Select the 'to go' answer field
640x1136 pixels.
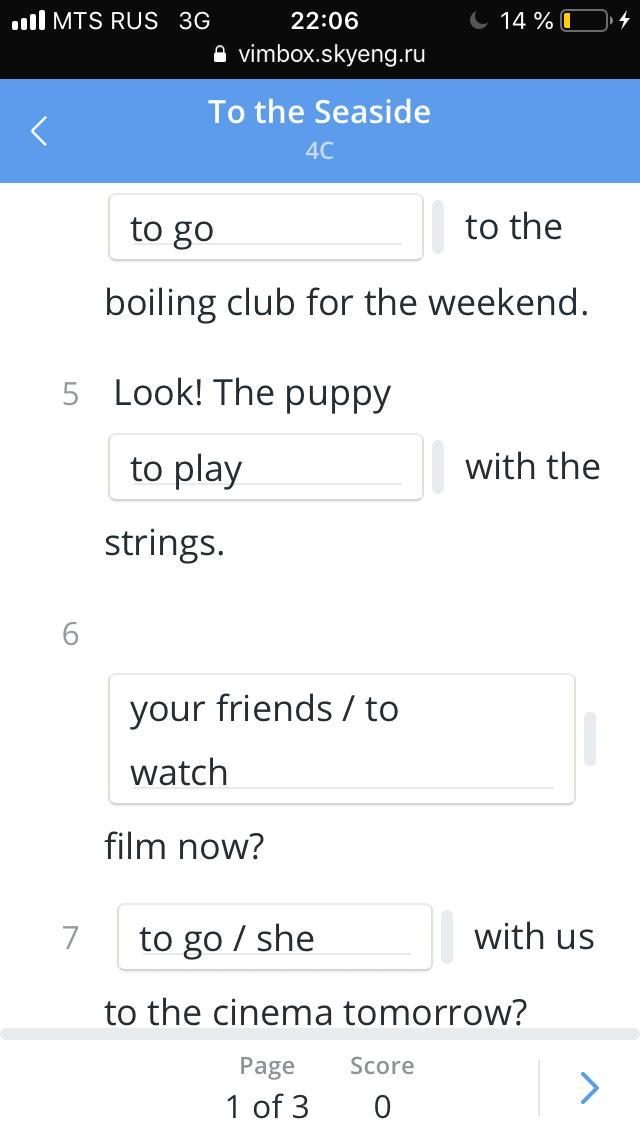266,227
